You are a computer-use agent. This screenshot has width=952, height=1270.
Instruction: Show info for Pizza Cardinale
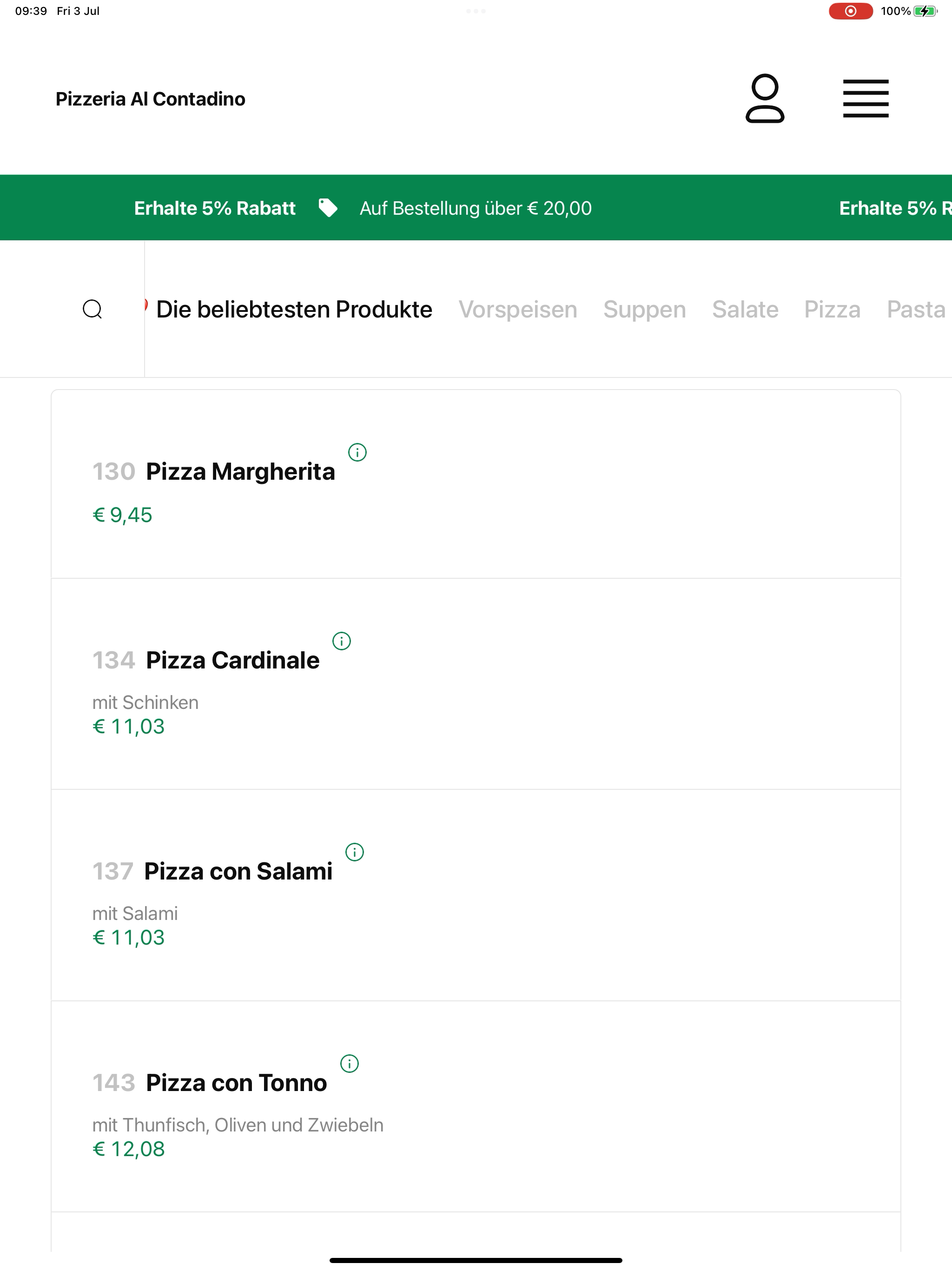coord(342,641)
